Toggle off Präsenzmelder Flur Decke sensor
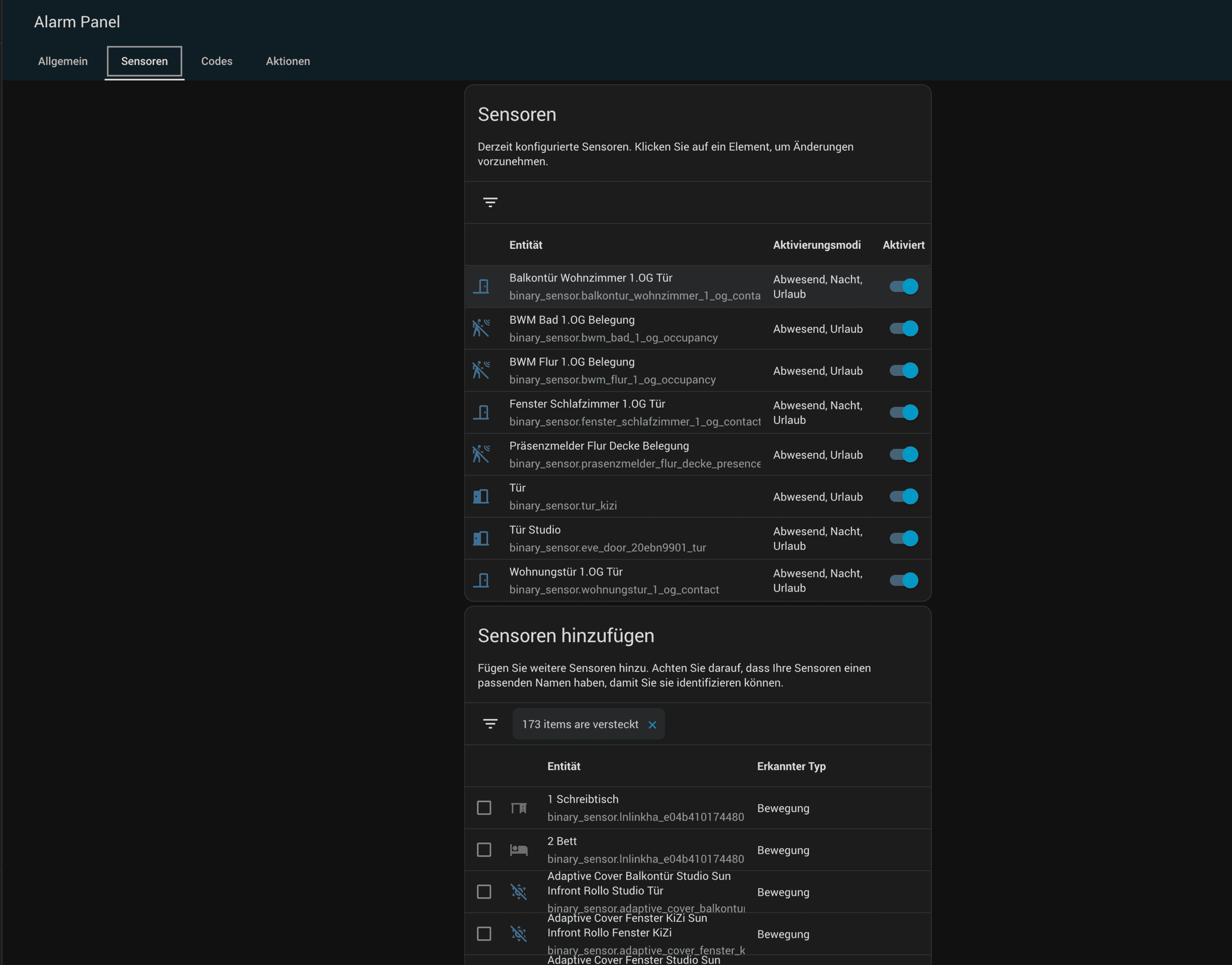 [904, 454]
